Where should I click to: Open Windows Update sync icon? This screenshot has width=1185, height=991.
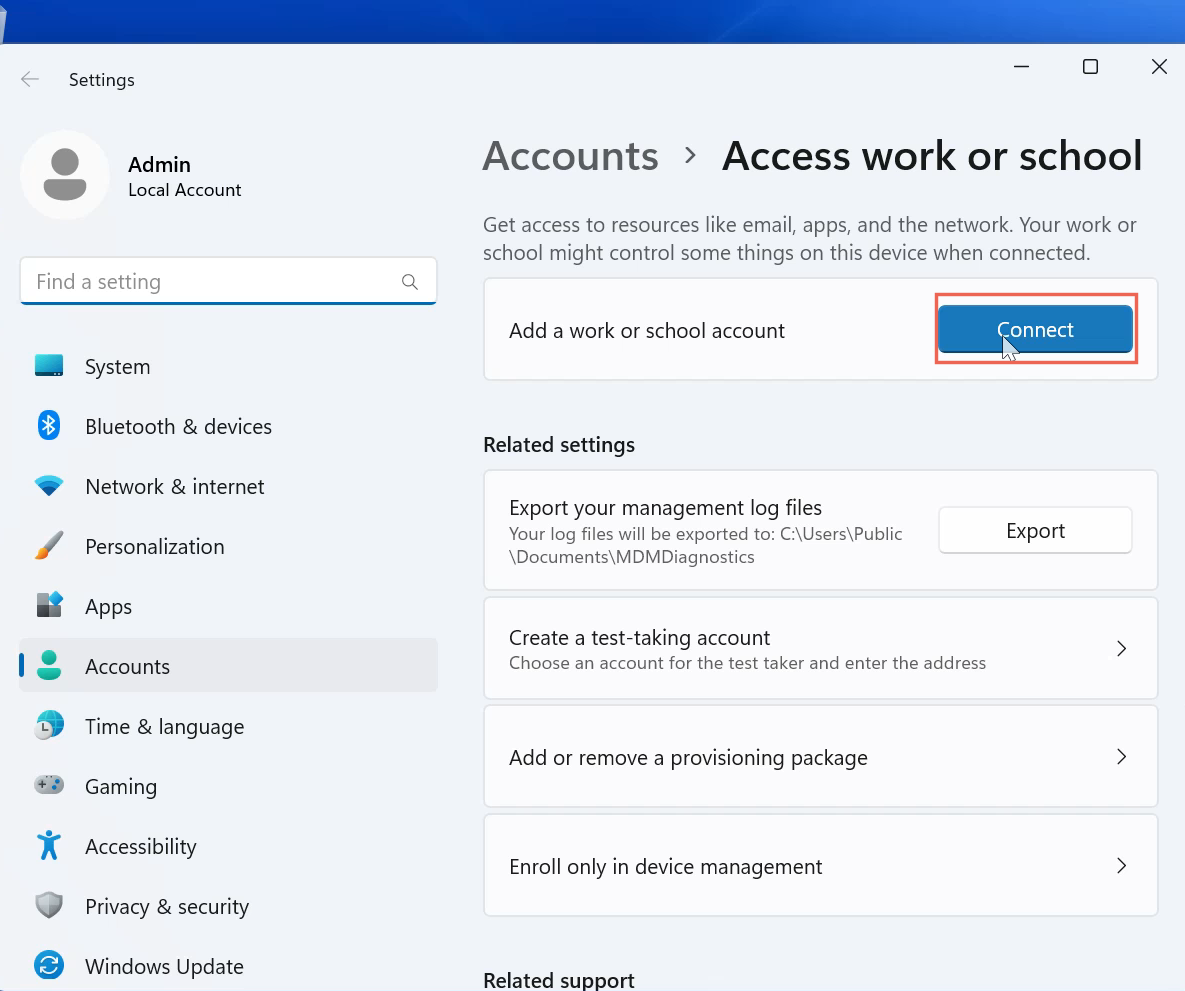[x=49, y=966]
